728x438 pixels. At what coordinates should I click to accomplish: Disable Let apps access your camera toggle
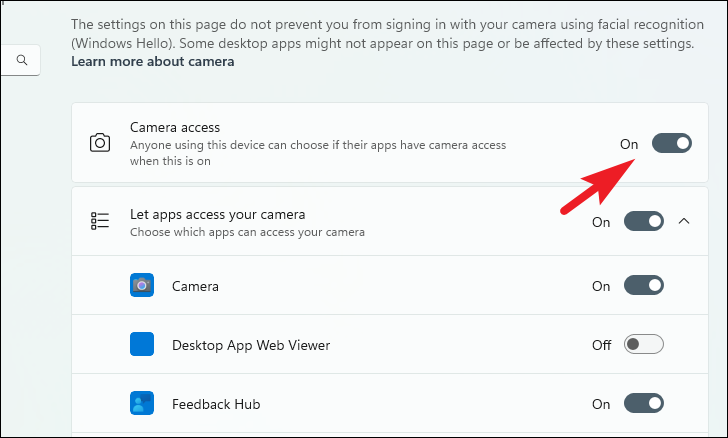(643, 221)
